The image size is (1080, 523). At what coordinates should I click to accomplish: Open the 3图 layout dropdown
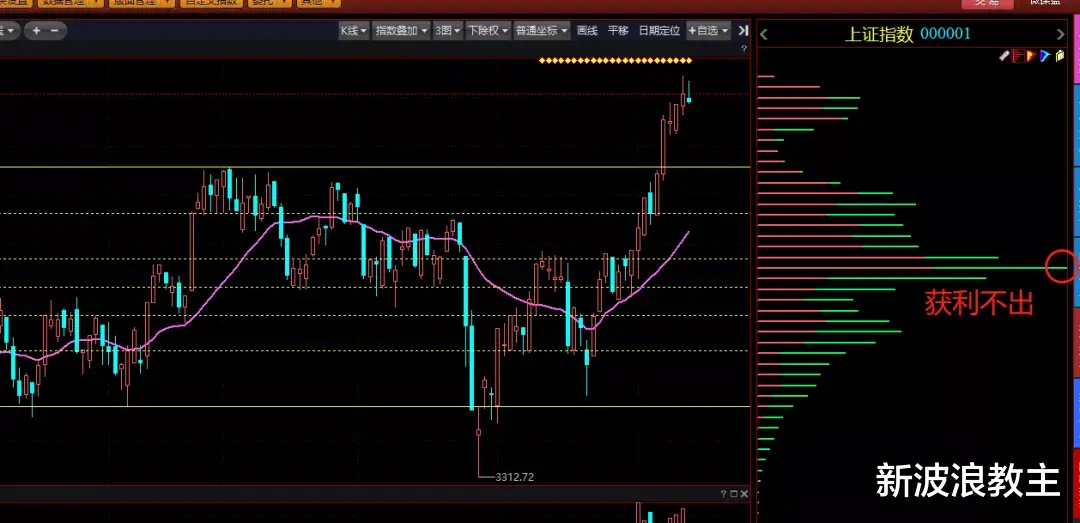click(448, 30)
